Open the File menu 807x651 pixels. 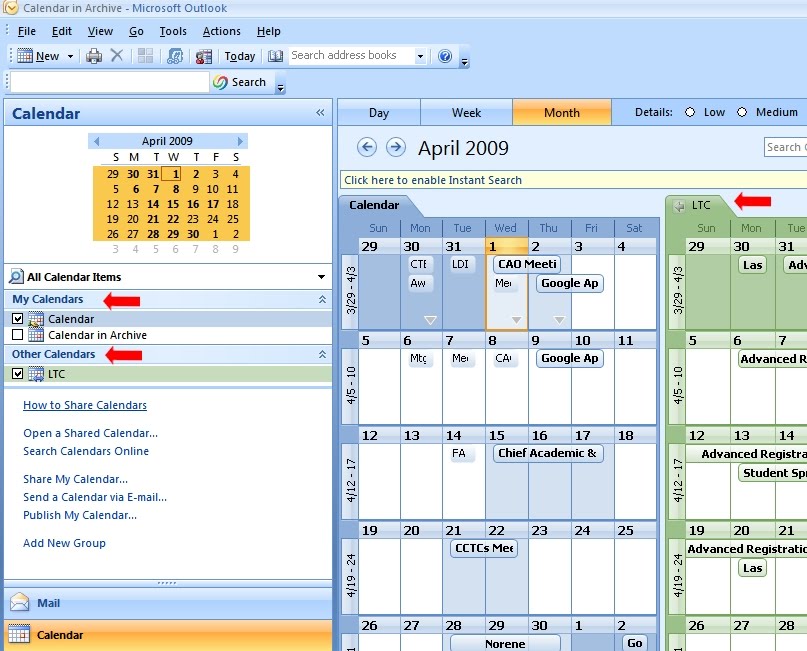(27, 31)
